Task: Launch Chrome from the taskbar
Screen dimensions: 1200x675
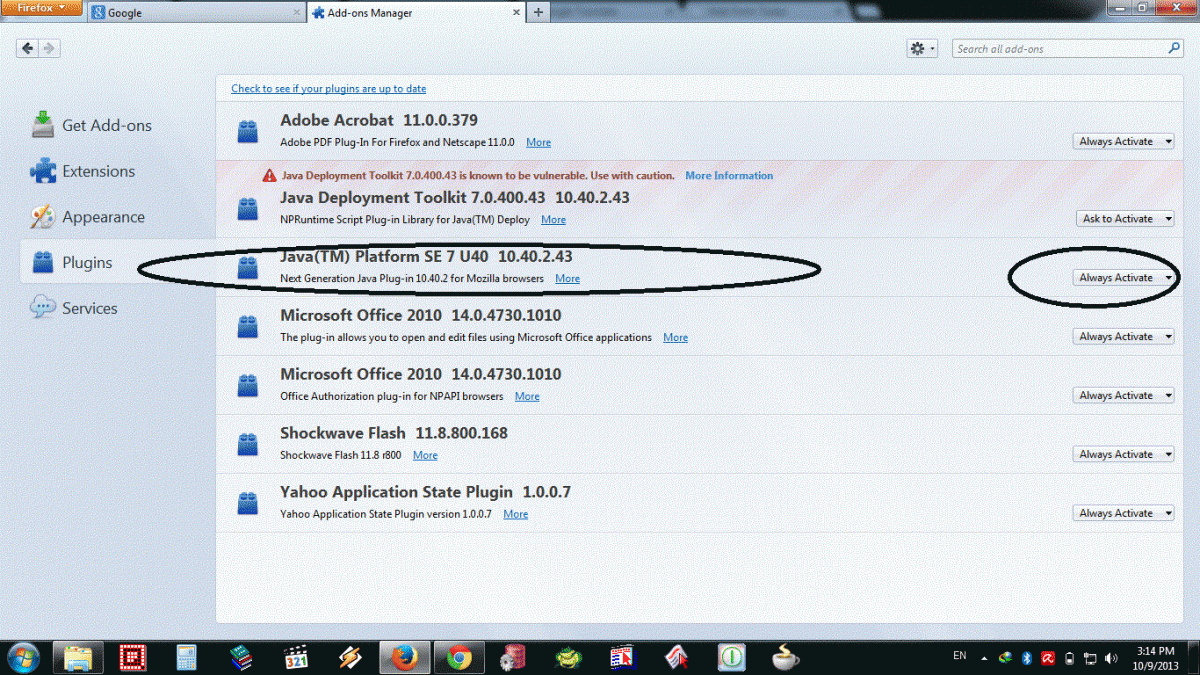Action: click(x=459, y=657)
